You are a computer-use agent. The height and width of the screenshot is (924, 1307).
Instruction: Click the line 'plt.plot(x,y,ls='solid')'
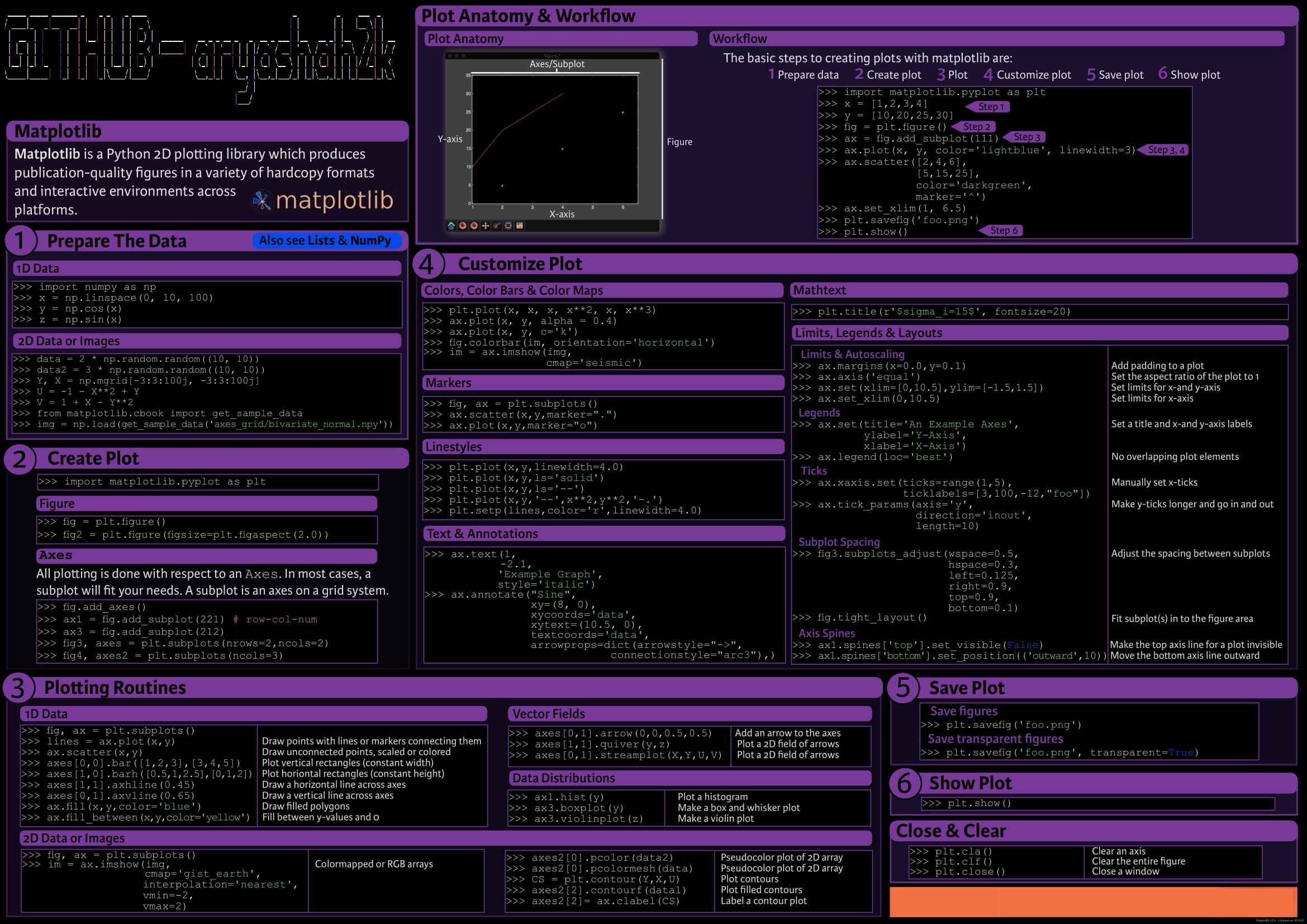(x=514, y=478)
